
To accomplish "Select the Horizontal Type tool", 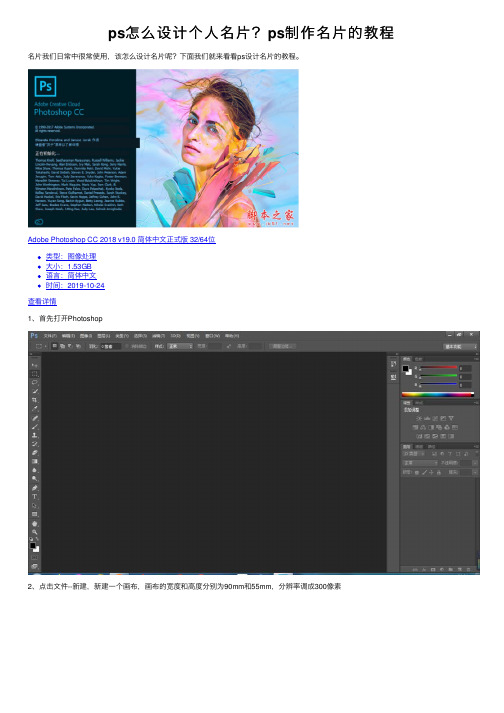I will coord(35,496).
